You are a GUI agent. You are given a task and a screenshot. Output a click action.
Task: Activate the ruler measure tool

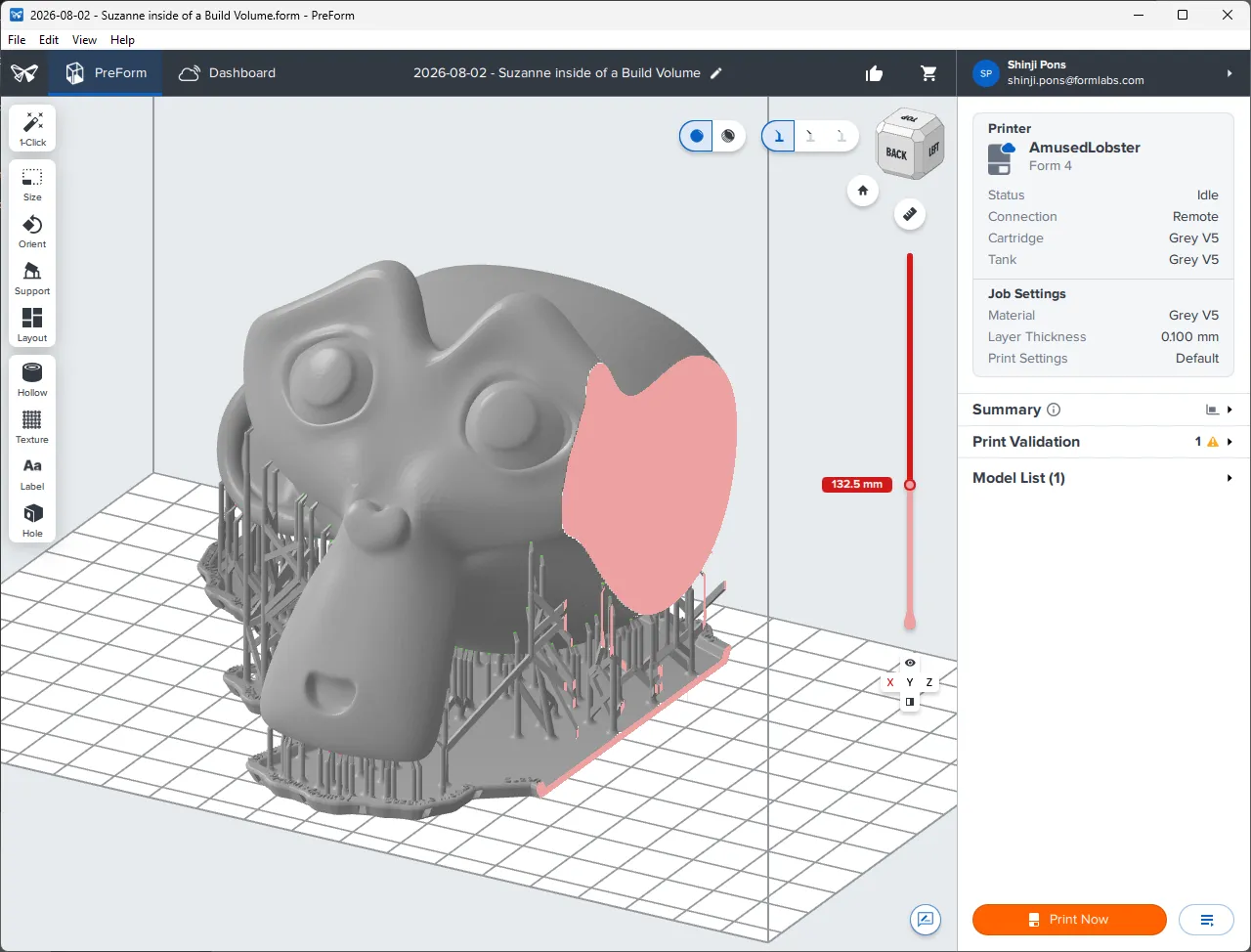tap(910, 214)
